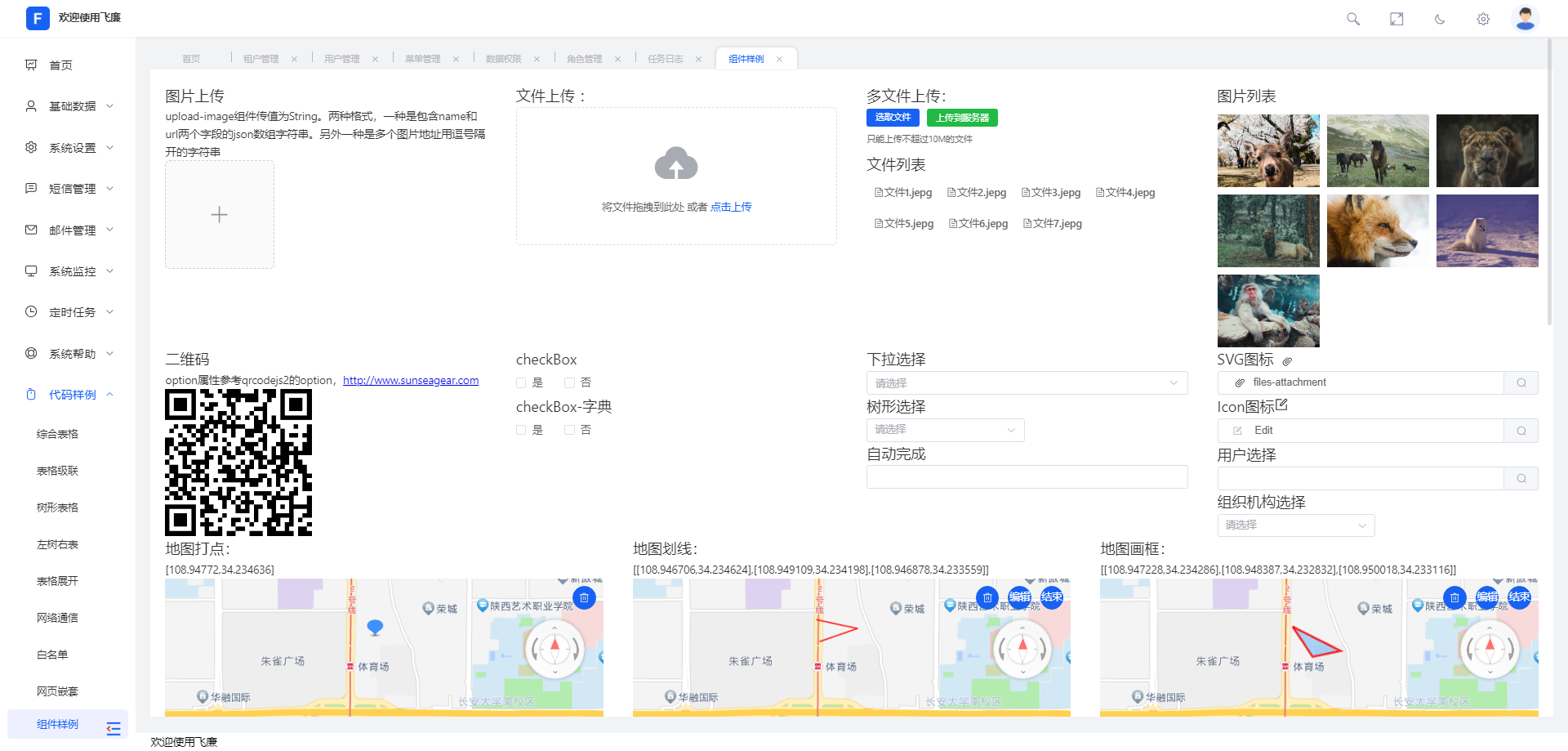Click the search icon in top header
This screenshot has width=1568, height=751.
[x=1352, y=19]
